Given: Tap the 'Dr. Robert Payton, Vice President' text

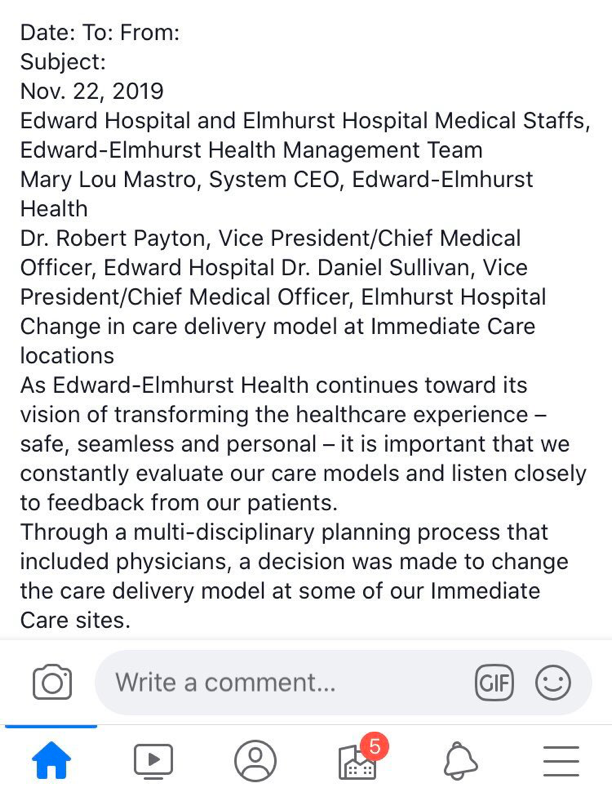Looking at the screenshot, I should click(x=270, y=239).
